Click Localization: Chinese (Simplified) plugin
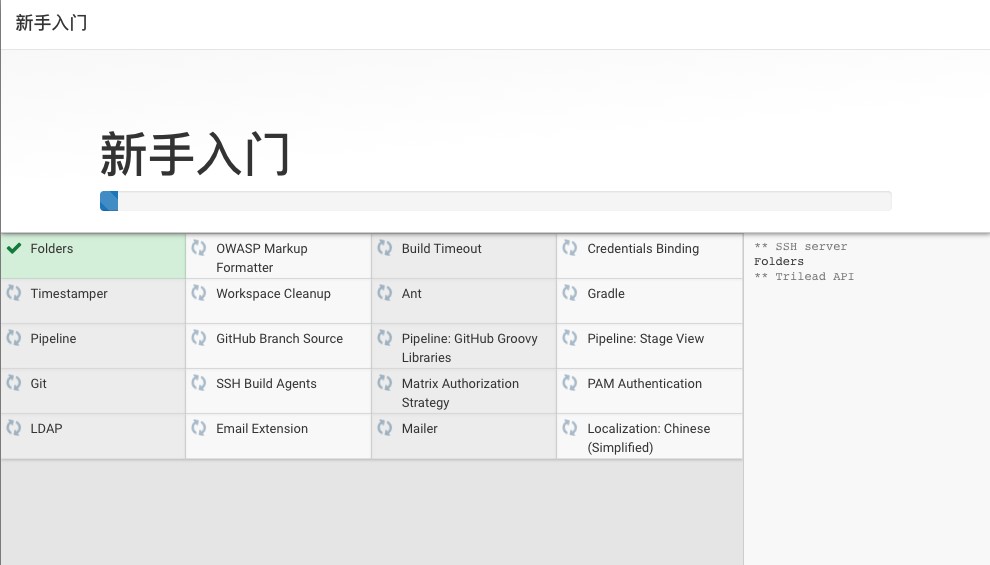This screenshot has width=990, height=565. pyautogui.click(x=648, y=438)
